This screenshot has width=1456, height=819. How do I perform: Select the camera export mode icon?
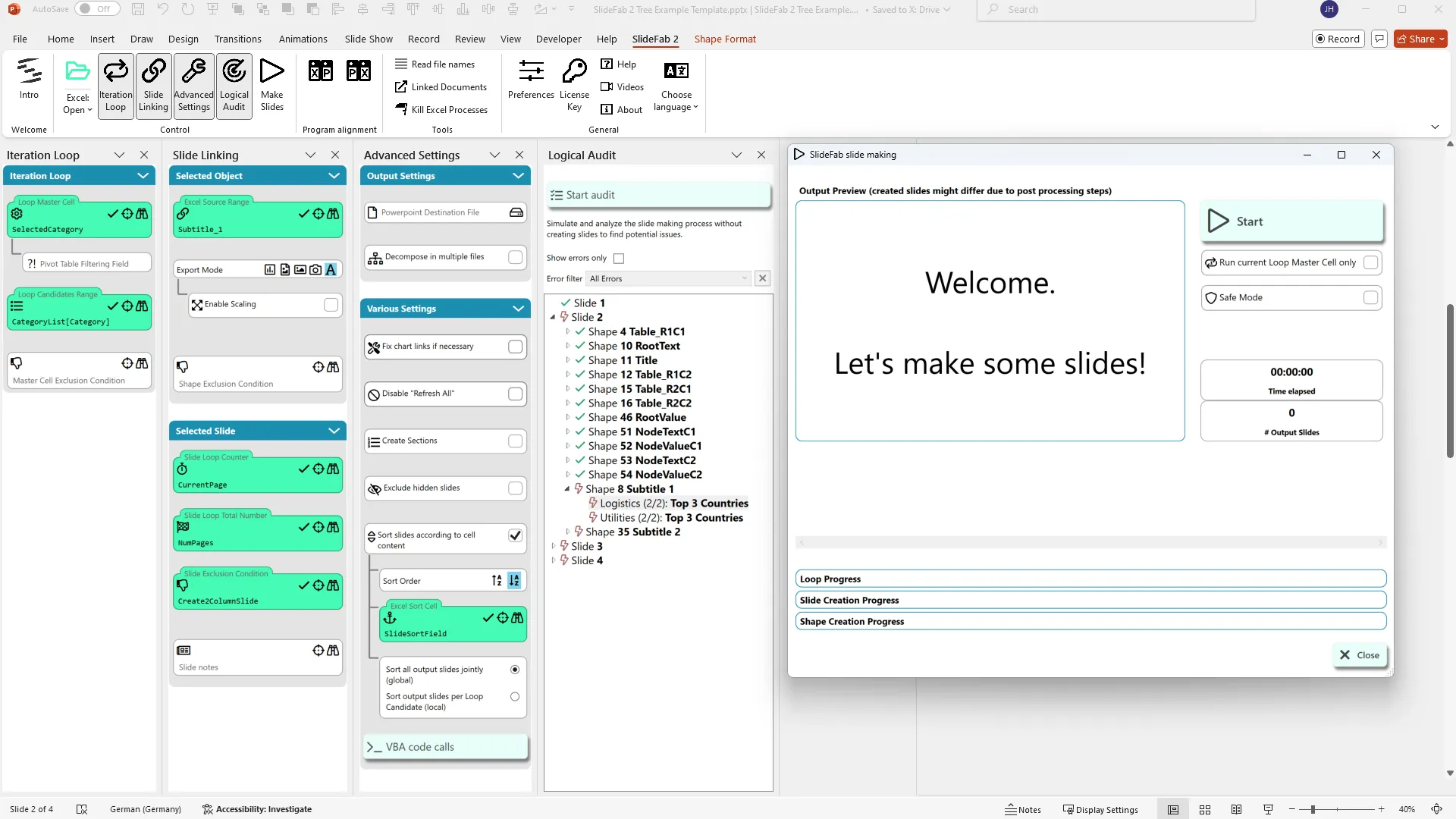pos(315,270)
